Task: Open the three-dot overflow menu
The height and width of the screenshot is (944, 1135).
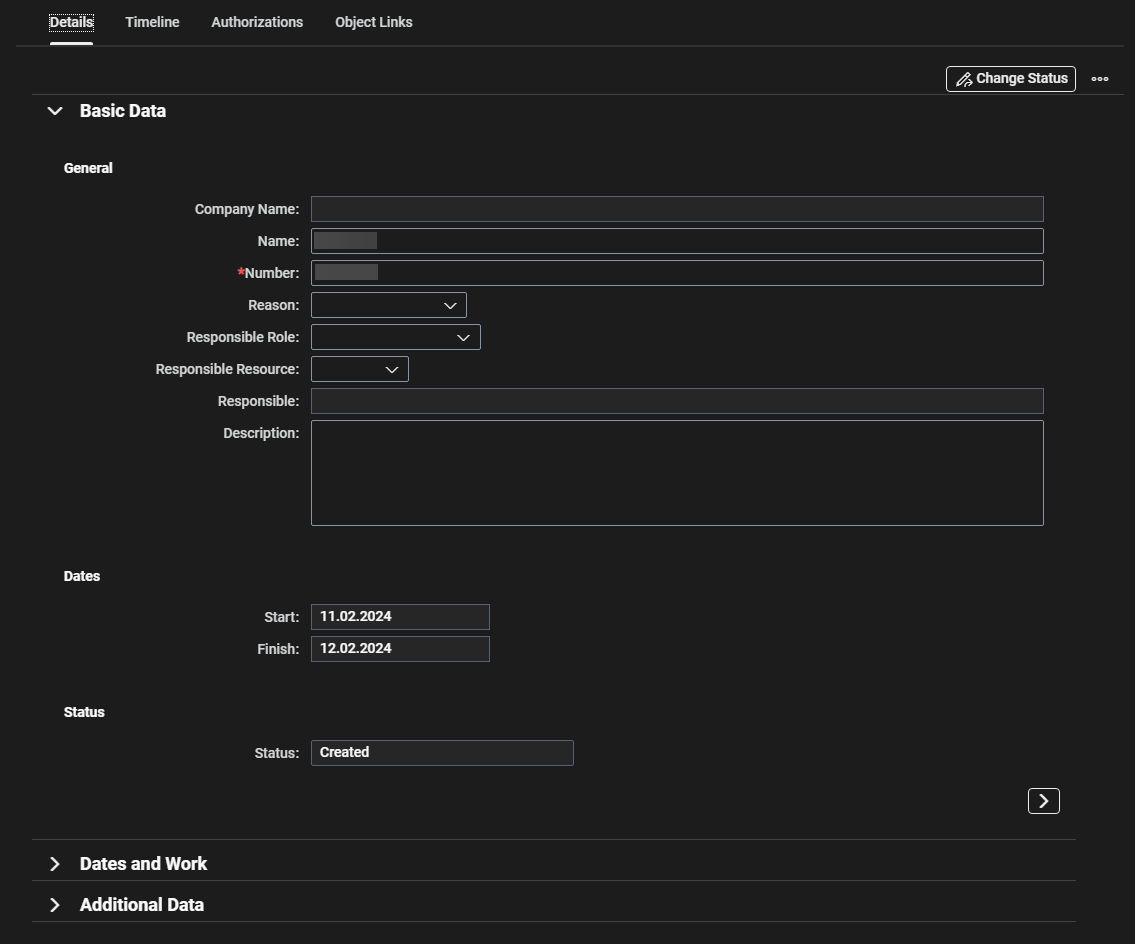Action: (1100, 79)
